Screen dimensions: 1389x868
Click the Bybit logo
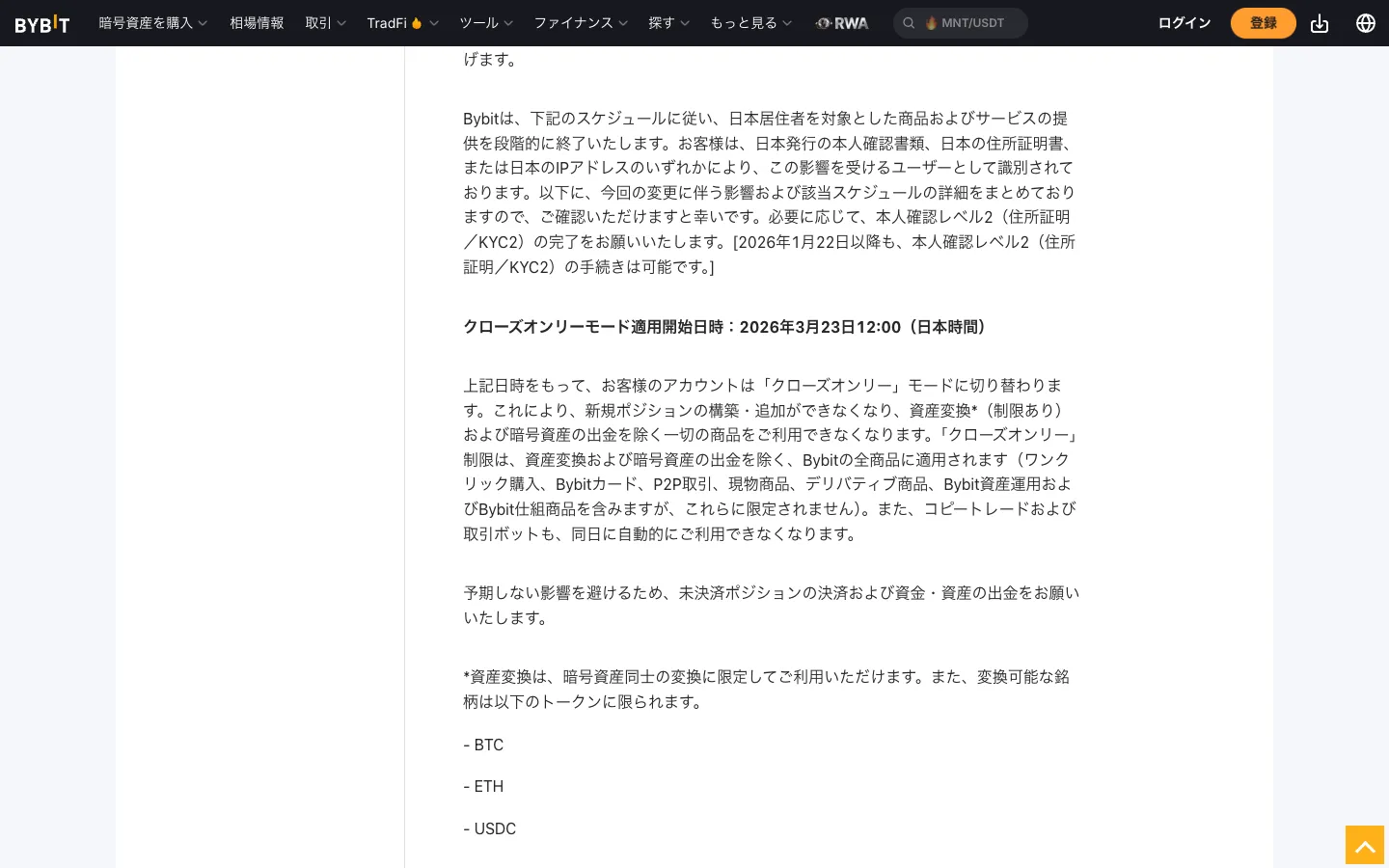coord(42,23)
